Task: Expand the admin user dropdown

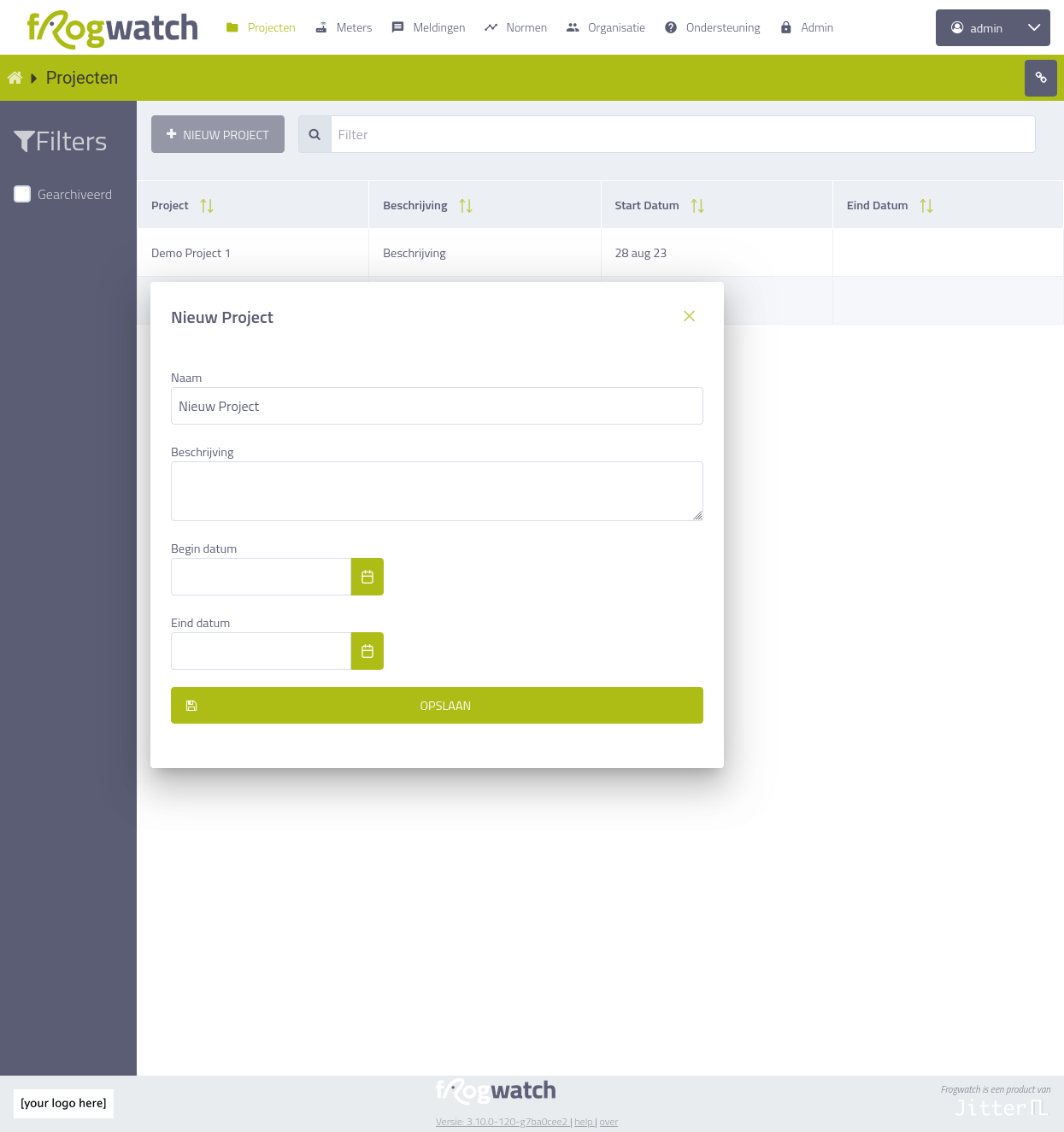Action: click(x=993, y=28)
